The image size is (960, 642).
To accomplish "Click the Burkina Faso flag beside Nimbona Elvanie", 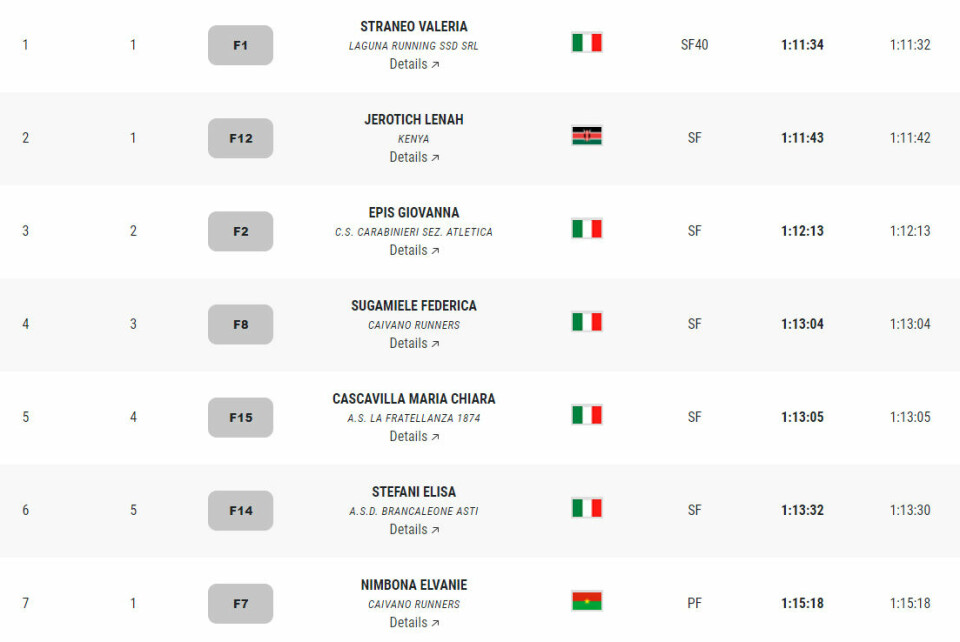I will 587,601.
